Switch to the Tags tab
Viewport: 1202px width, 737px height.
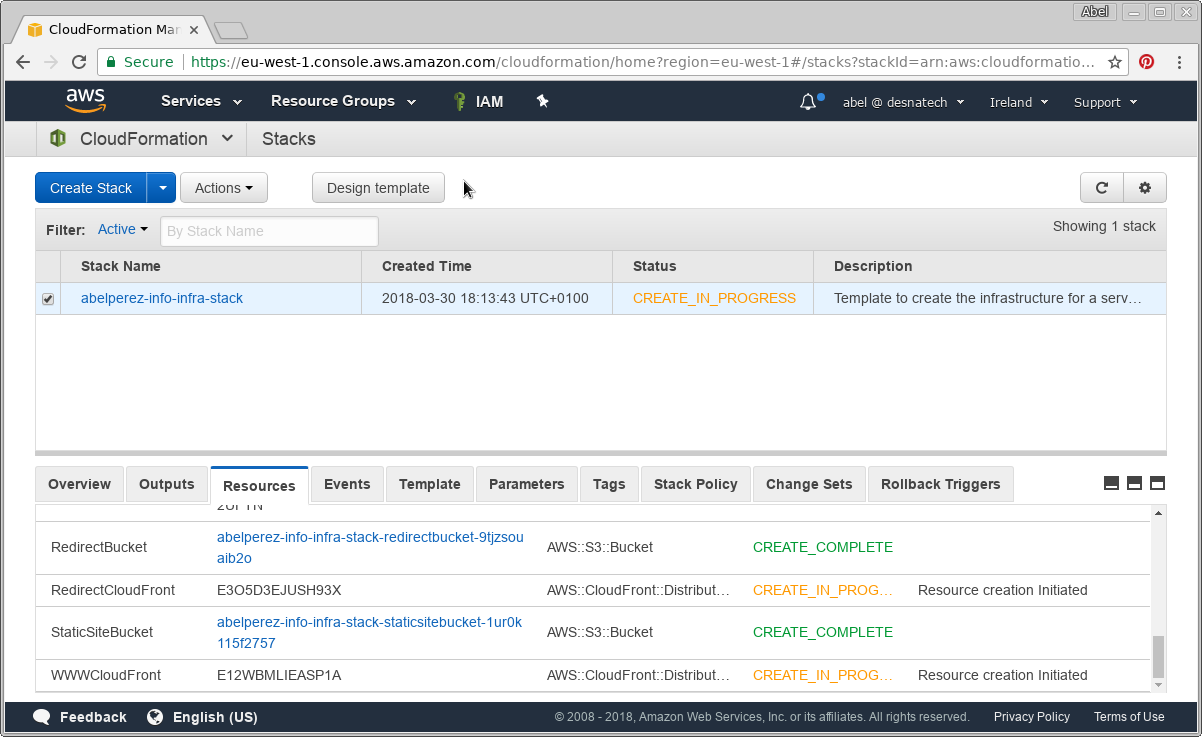[609, 484]
